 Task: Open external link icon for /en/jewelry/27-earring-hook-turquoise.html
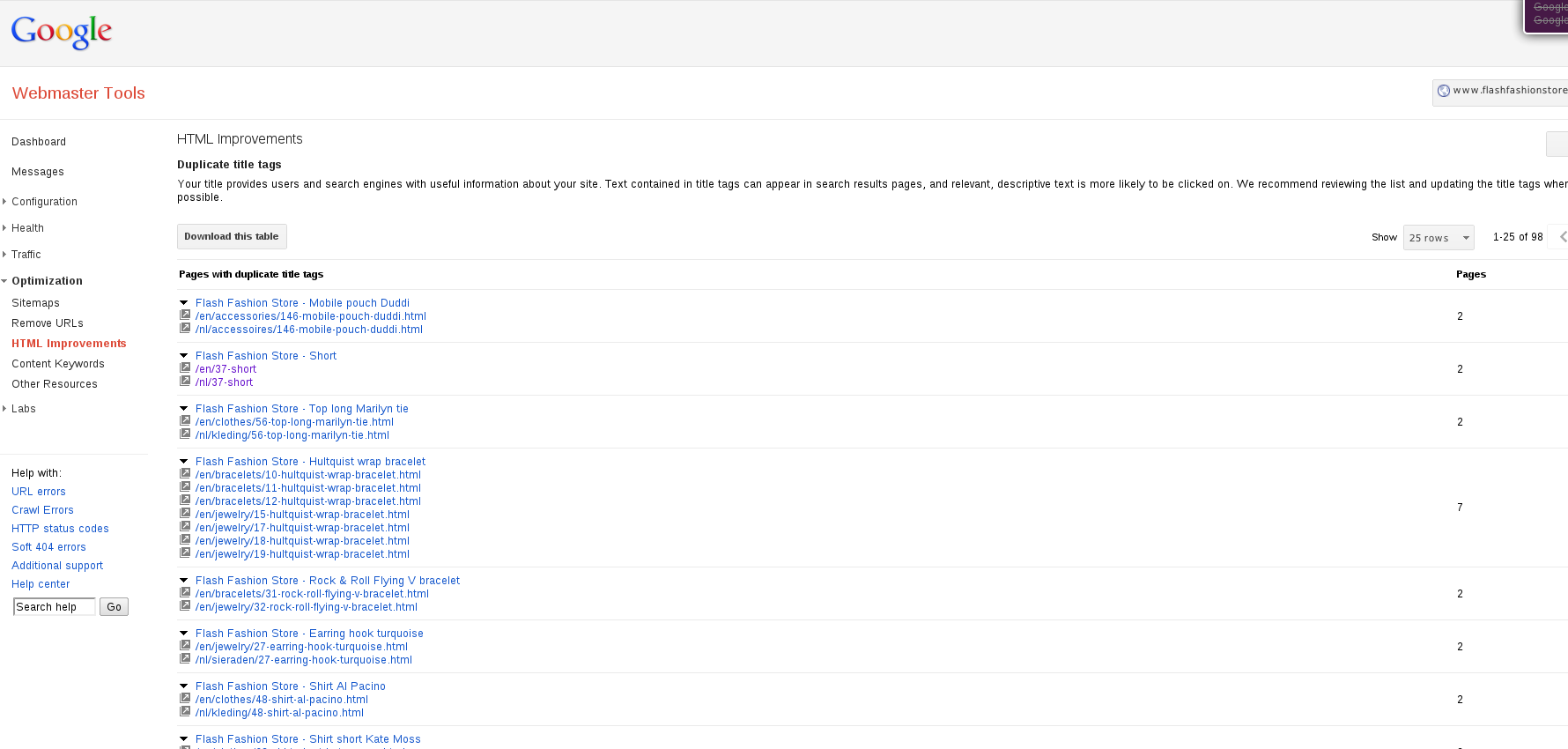(x=185, y=645)
